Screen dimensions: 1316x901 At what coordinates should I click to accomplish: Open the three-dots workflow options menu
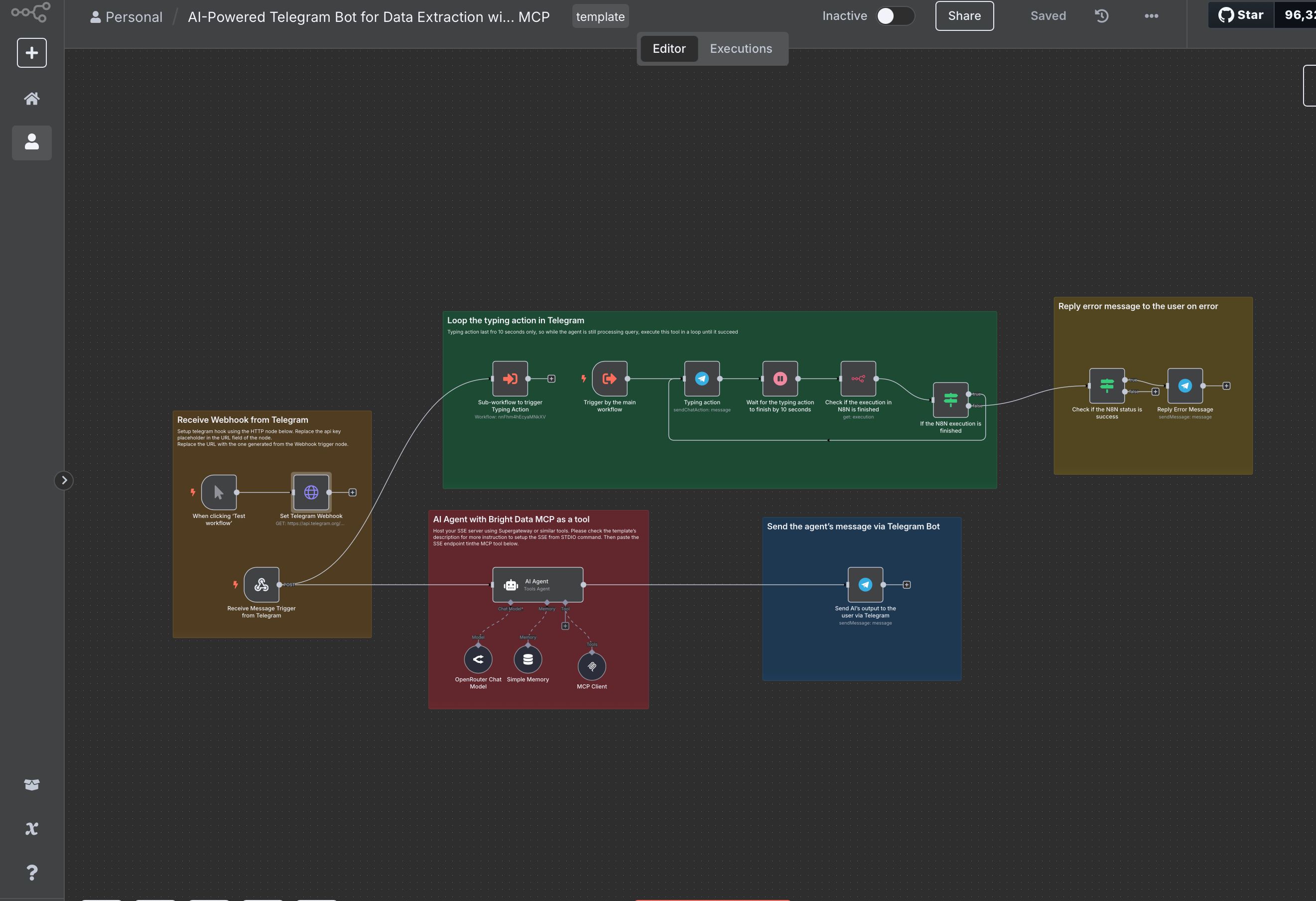[1151, 16]
